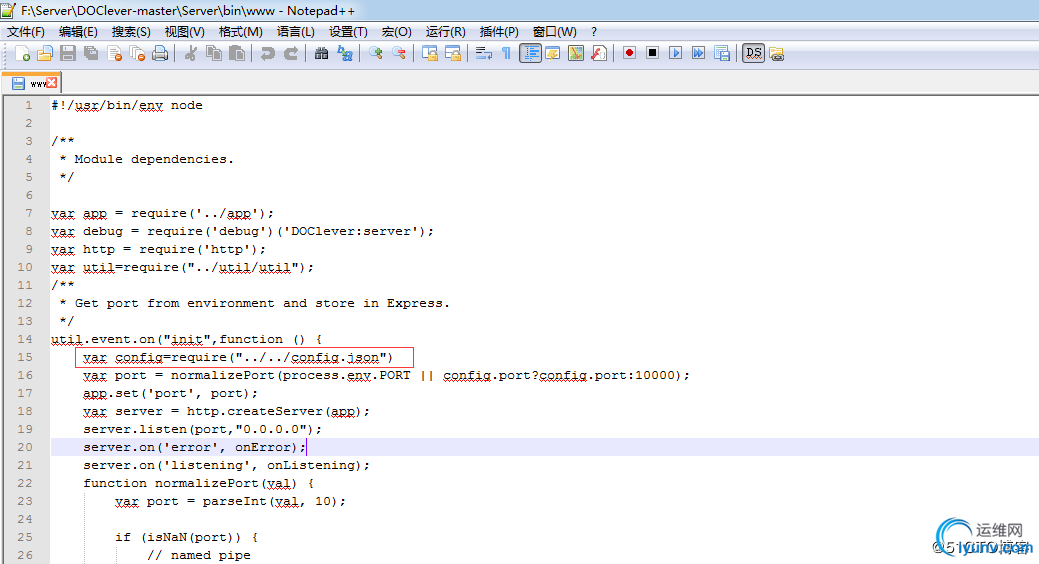Toggle synchronize horizontal scrolling icon
Image resolution: width=1039 pixels, height=564 pixels.
point(453,54)
